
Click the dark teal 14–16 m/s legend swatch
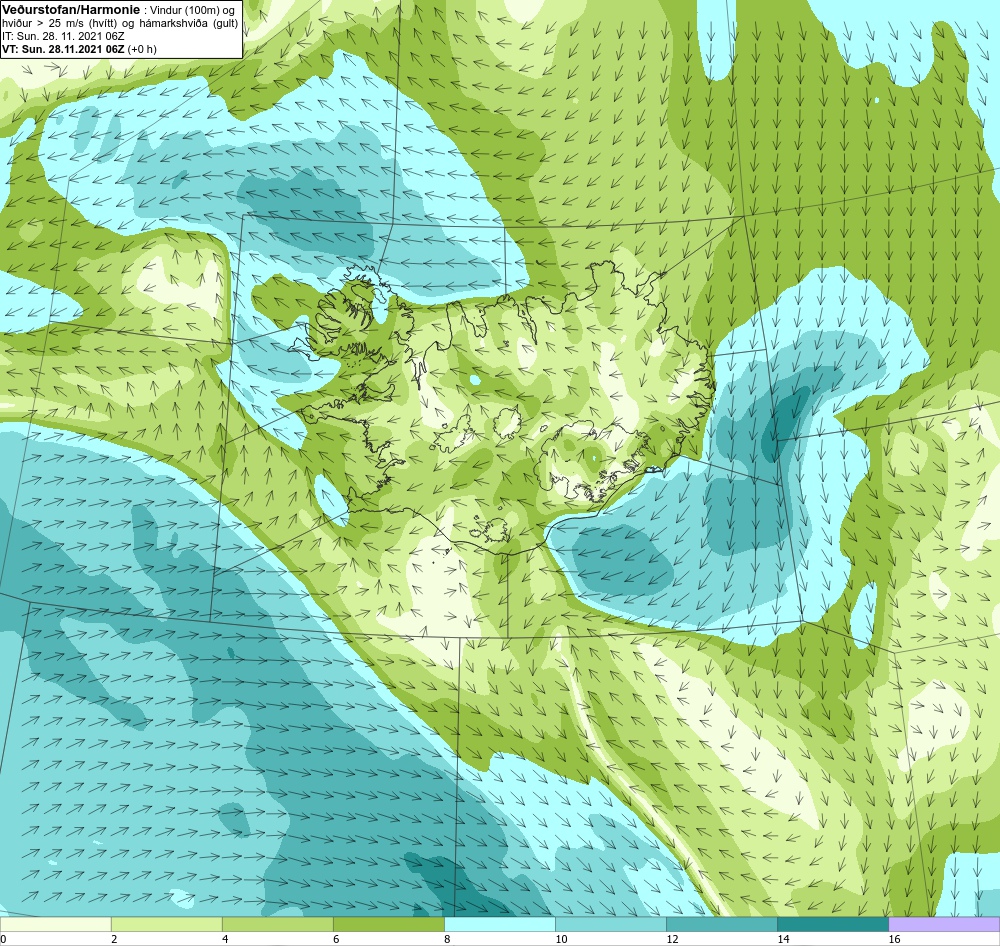pos(833,924)
